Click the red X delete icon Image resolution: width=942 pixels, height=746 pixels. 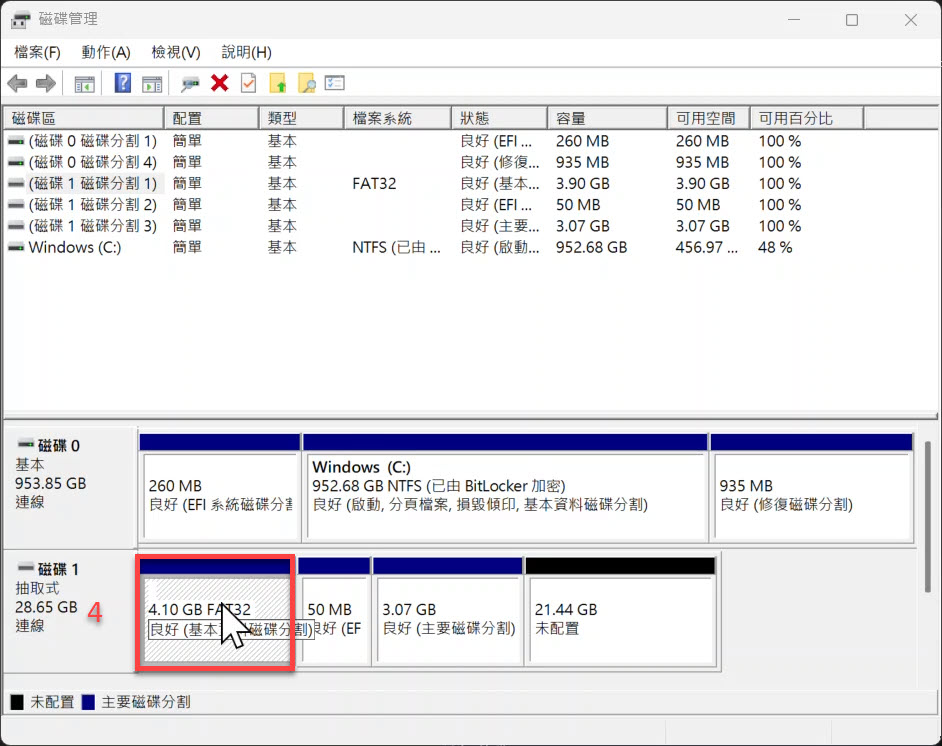pyautogui.click(x=220, y=84)
